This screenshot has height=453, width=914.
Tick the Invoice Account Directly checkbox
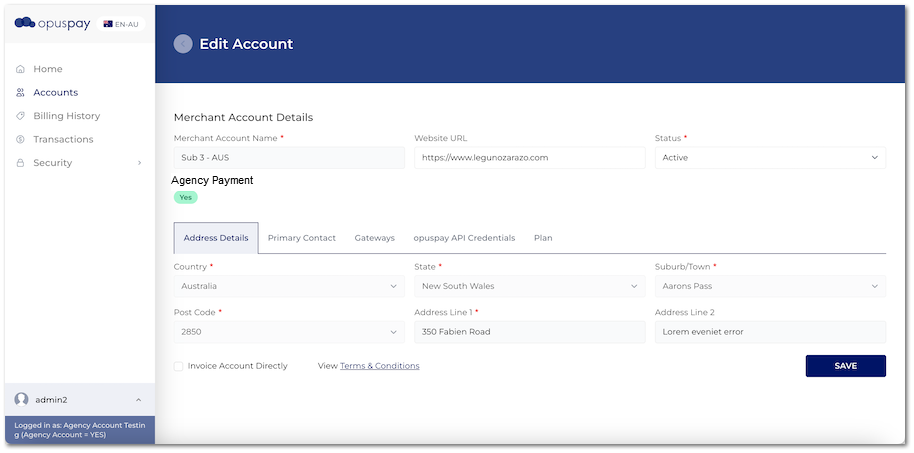(x=179, y=366)
